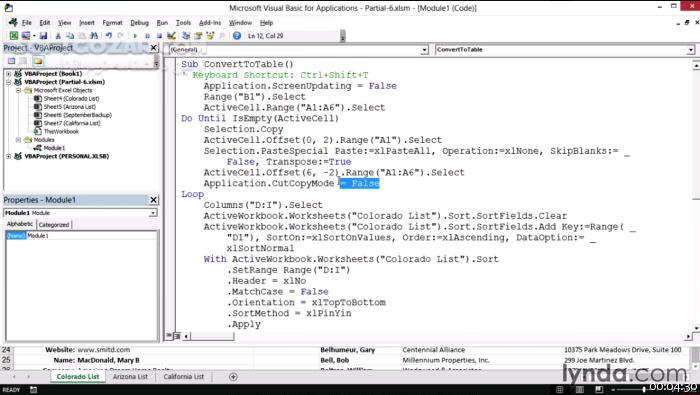
Task: Expand VBAProject (PERSONAL.XLSB) tree node
Action: point(8,156)
